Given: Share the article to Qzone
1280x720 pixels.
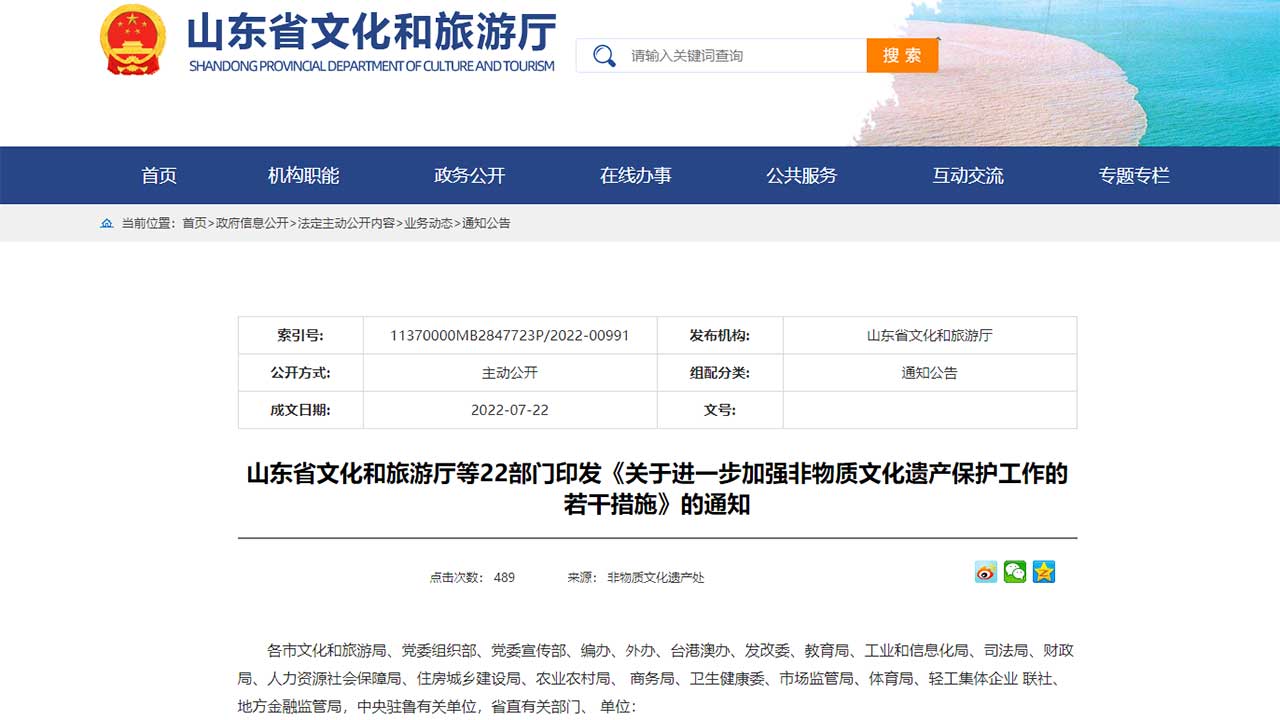Looking at the screenshot, I should 1043,572.
